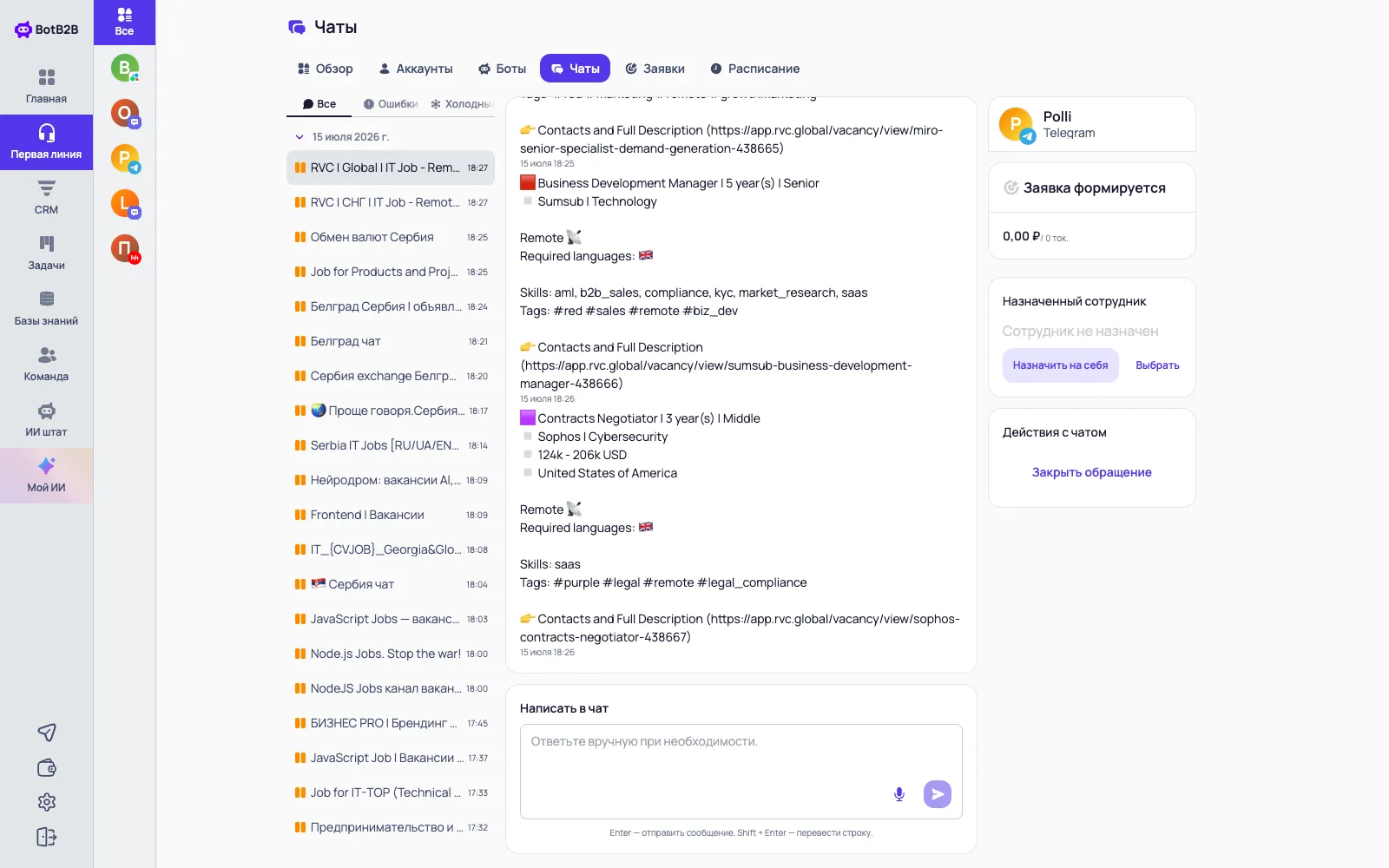Open chat Frontend | Вакансии

391,515
